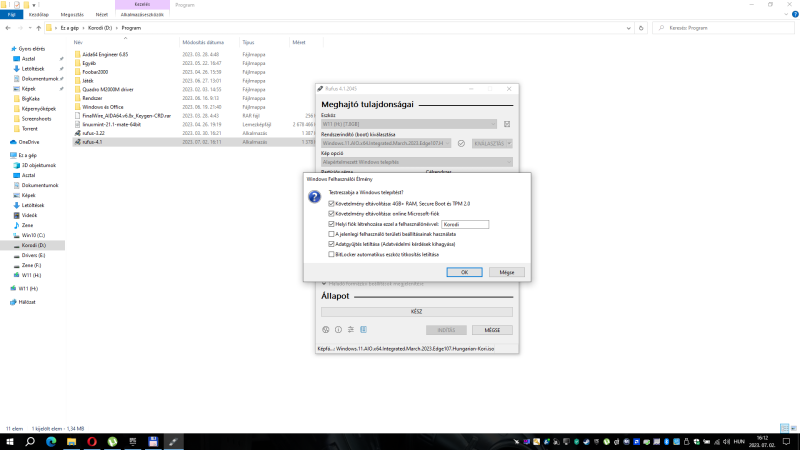Launch Microsoft Edge from taskbar
Image resolution: width=800 pixels, height=450 pixels.
(51, 441)
